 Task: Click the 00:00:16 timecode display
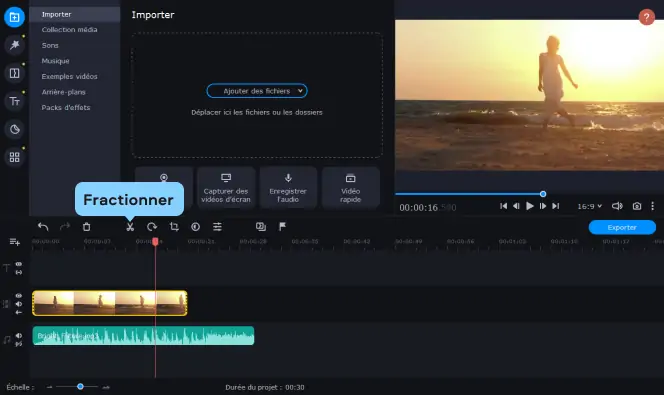[428, 207]
